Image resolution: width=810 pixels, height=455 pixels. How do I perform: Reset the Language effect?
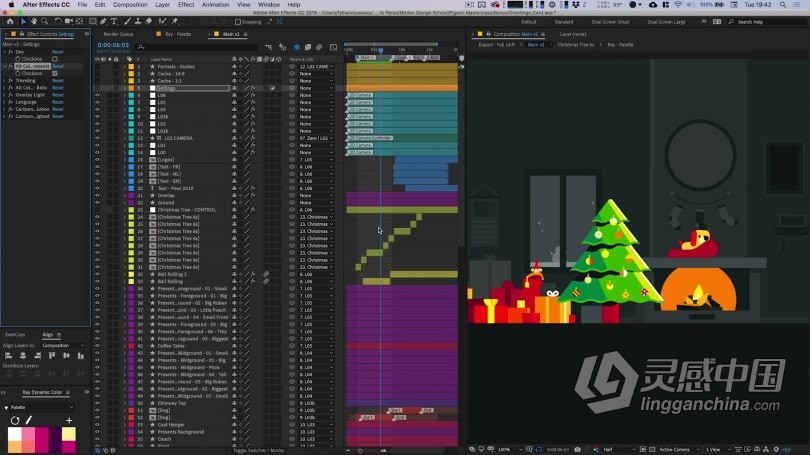click(58, 102)
